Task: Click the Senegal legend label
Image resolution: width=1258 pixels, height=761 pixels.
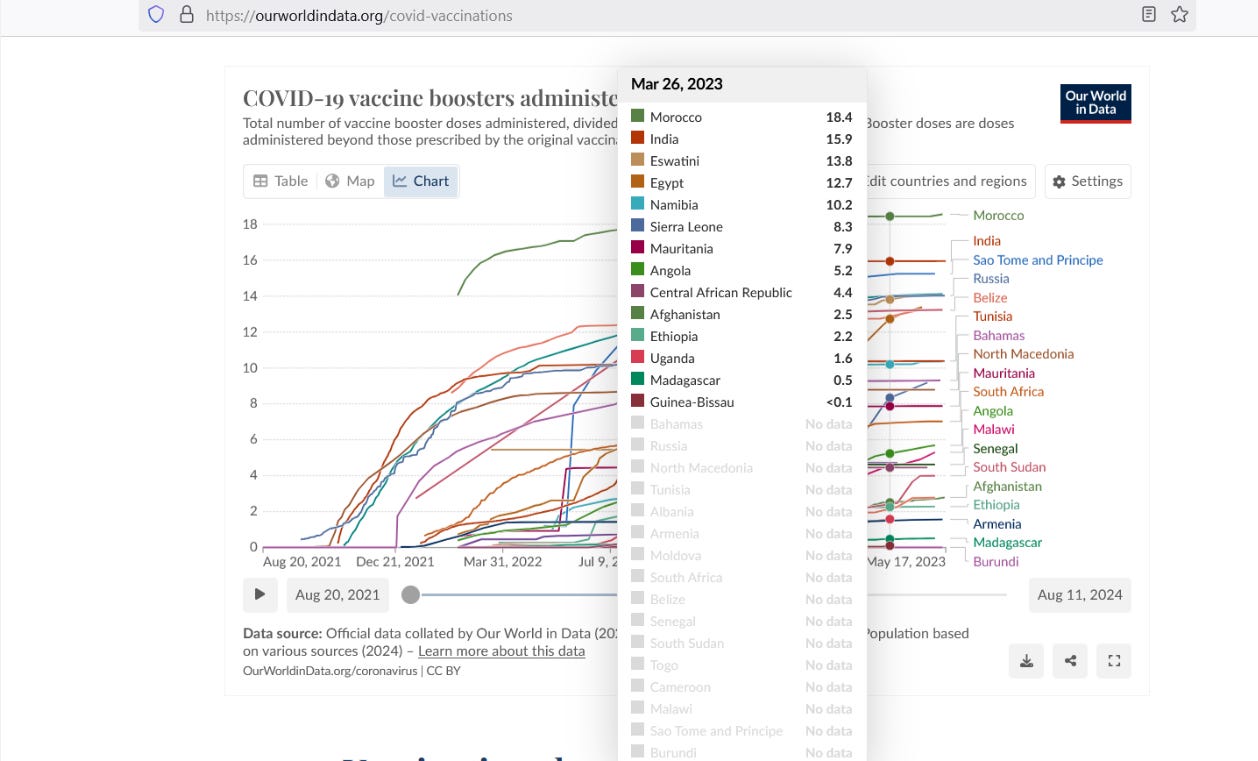Action: (995, 449)
